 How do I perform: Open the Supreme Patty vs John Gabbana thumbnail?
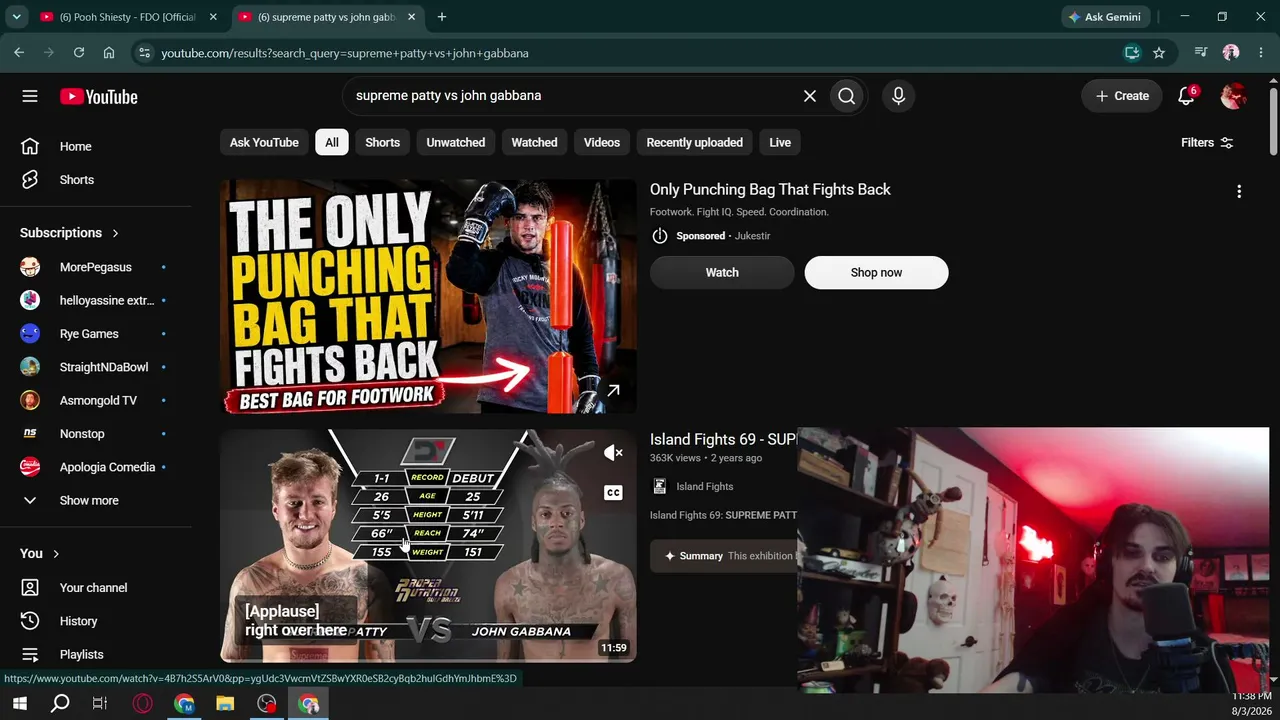[x=428, y=546]
